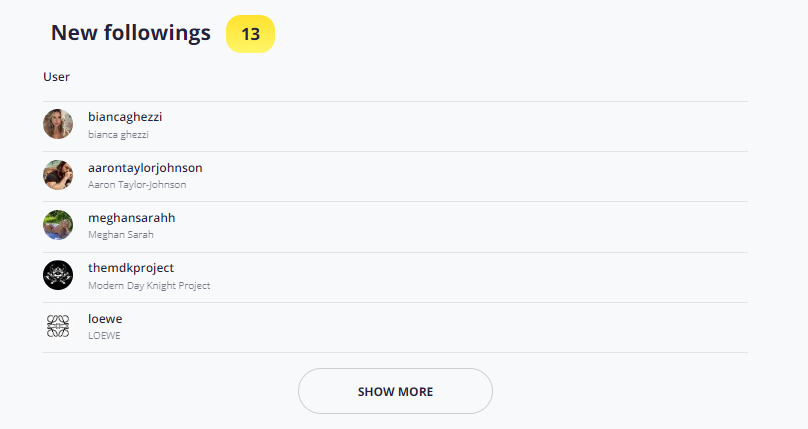Click the 'Meghan Sarah' display name
Screen dimensions: 808x429
[121, 234]
